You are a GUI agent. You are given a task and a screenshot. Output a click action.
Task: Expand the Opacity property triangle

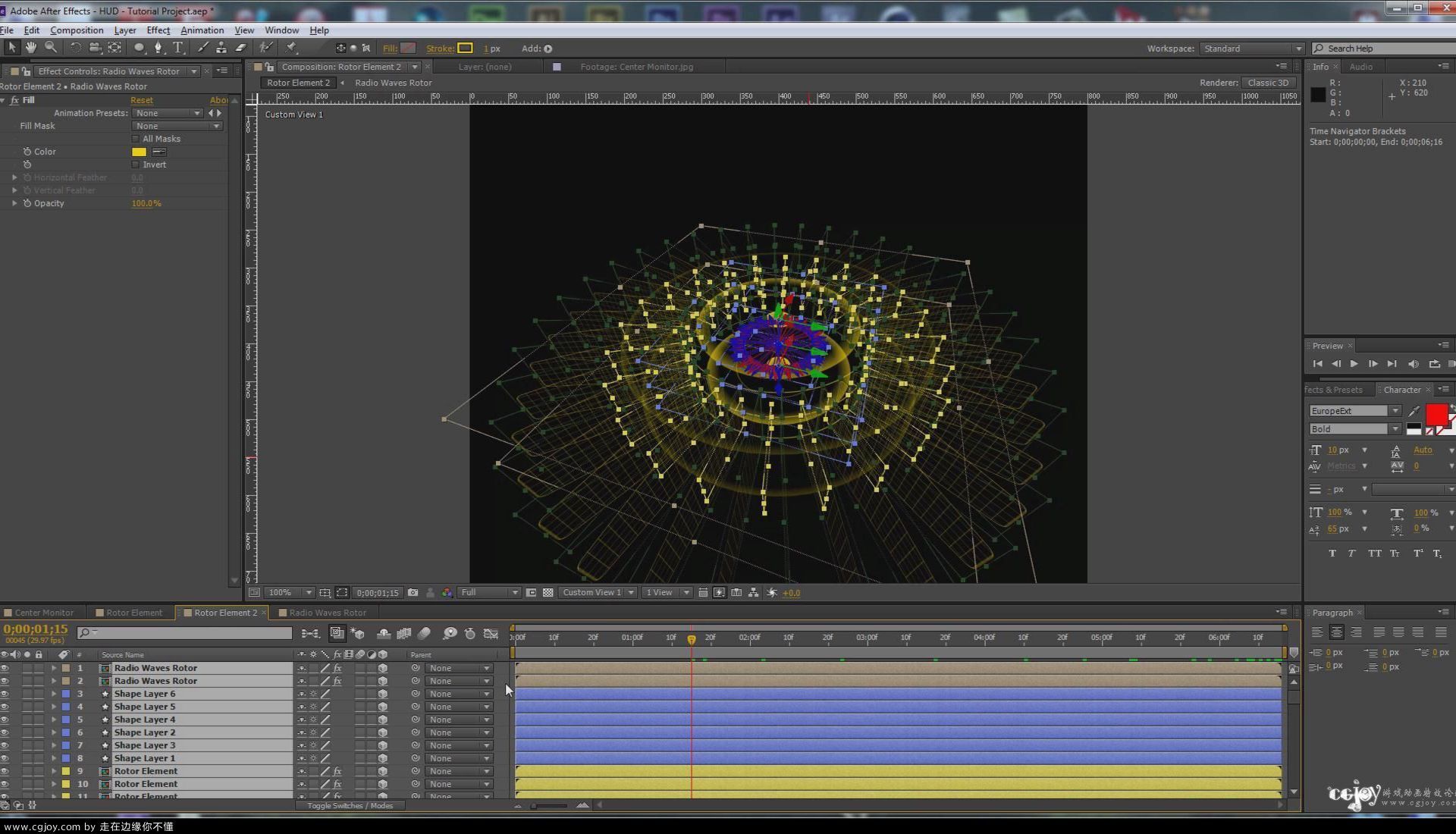pyautogui.click(x=14, y=203)
